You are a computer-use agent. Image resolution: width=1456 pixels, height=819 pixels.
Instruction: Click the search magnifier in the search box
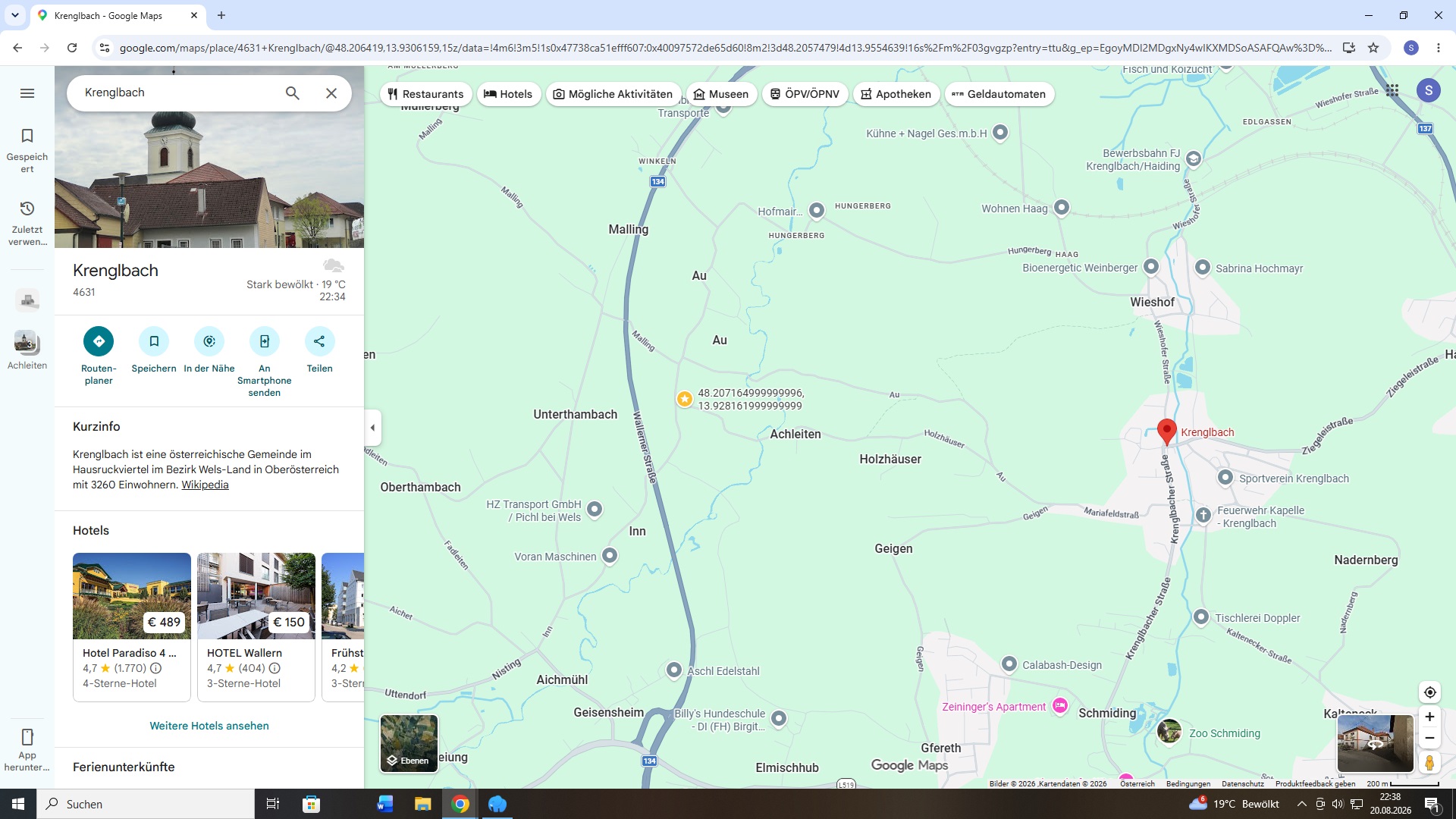293,93
